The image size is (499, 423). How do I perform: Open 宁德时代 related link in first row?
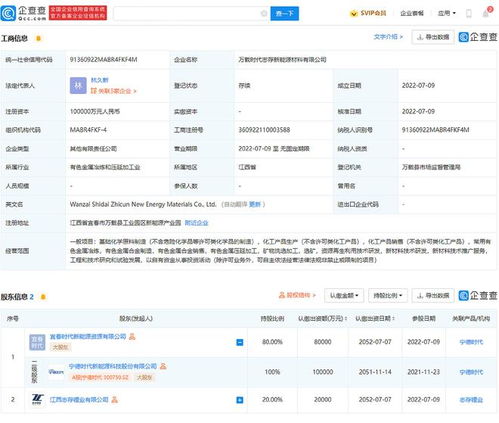[471, 342]
